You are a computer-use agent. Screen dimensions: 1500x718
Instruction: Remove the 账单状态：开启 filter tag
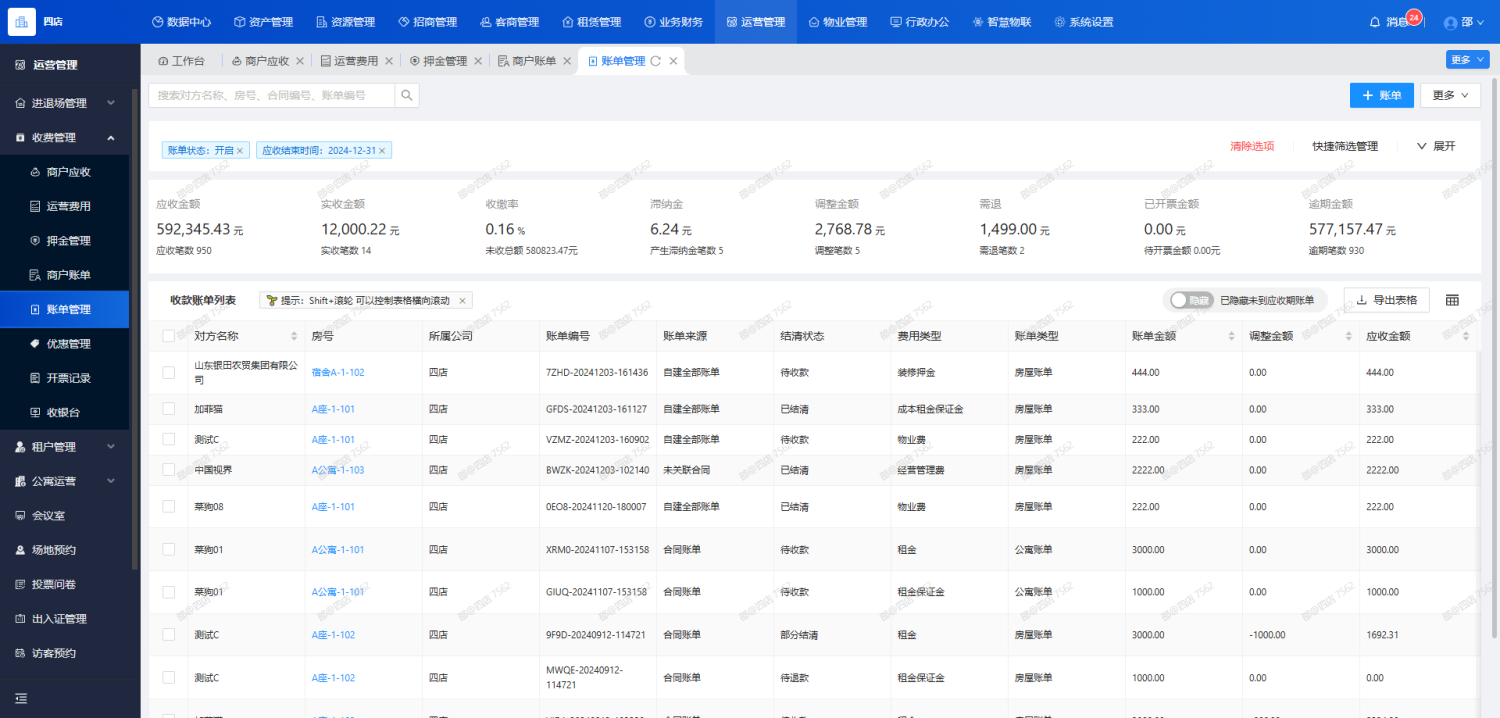click(x=240, y=150)
